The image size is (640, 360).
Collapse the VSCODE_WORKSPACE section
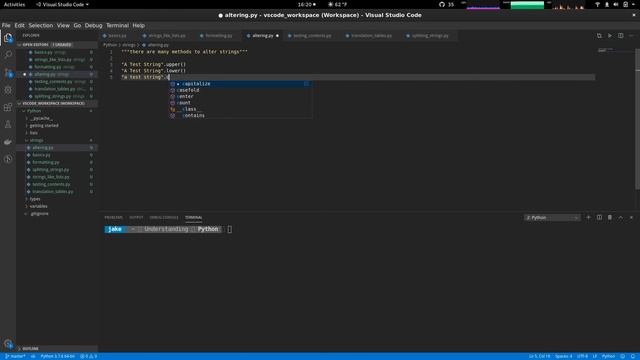57,103
